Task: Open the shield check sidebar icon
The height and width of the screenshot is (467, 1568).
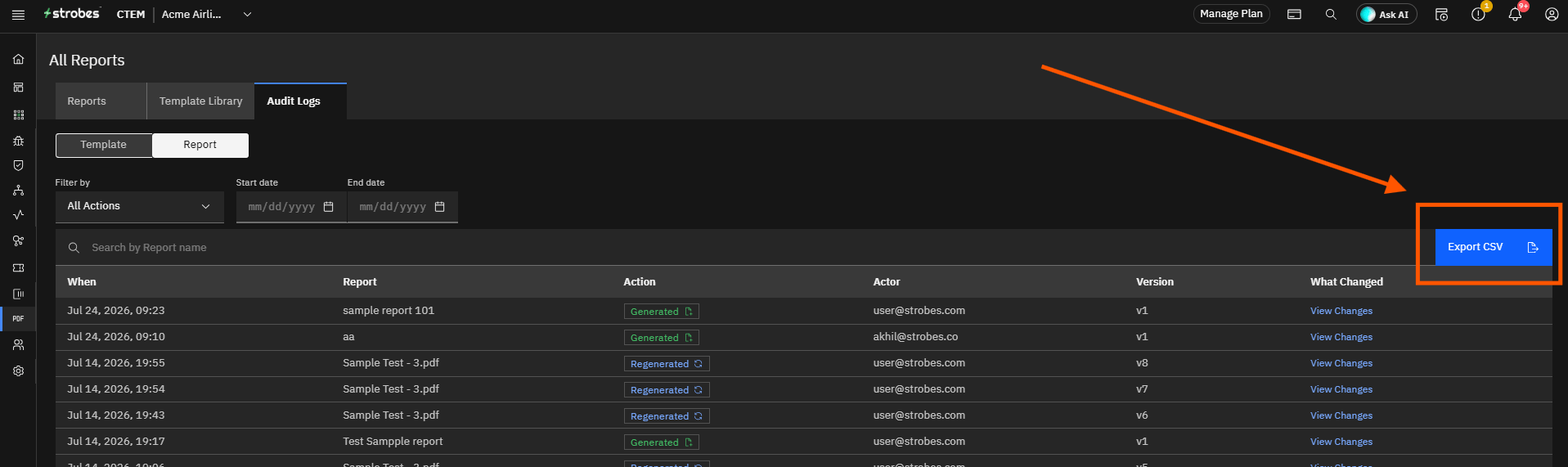Action: (x=18, y=165)
